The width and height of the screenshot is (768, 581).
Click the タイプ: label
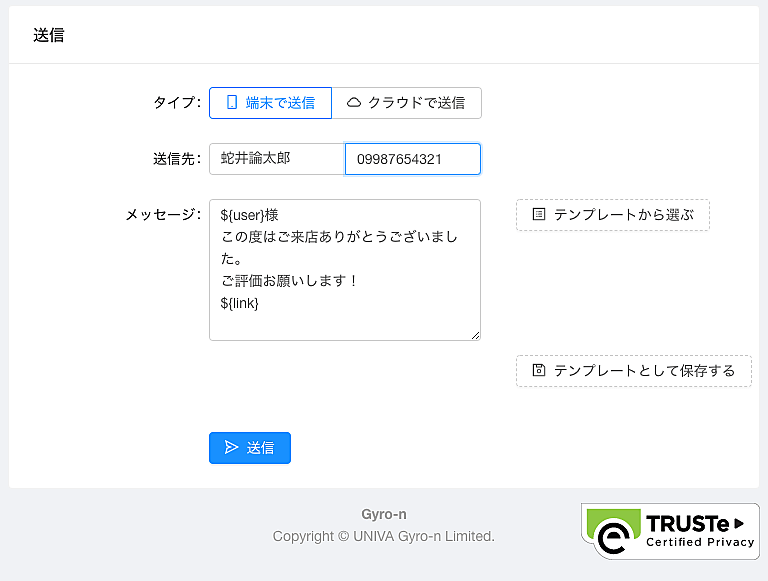click(x=177, y=103)
